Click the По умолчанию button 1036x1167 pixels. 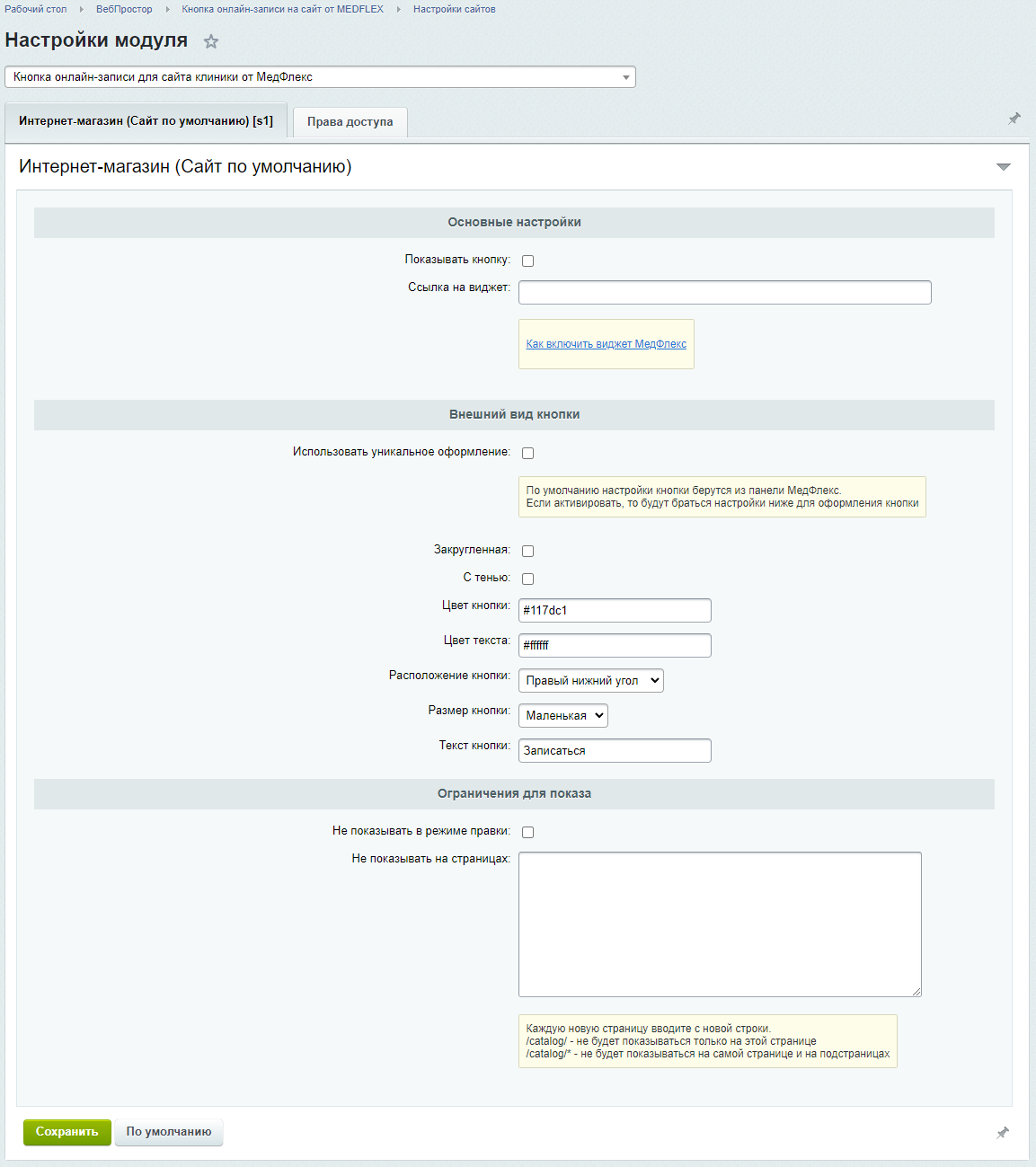pyautogui.click(x=169, y=1132)
